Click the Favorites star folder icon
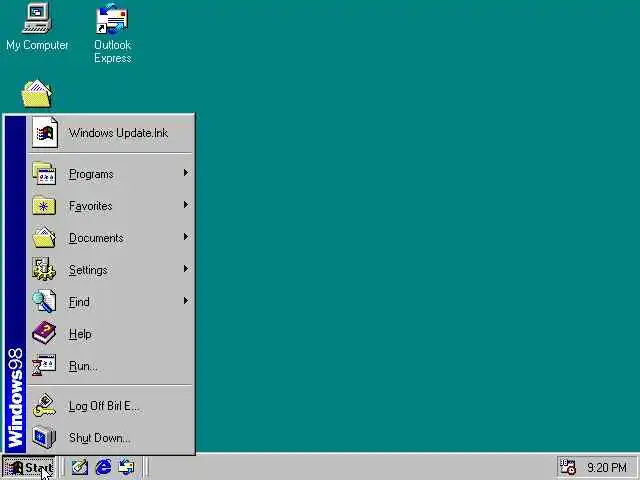The image size is (640, 480). tap(44, 206)
